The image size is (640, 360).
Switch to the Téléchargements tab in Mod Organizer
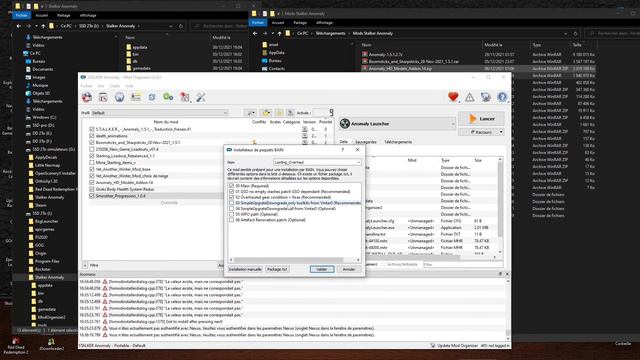click(398, 142)
